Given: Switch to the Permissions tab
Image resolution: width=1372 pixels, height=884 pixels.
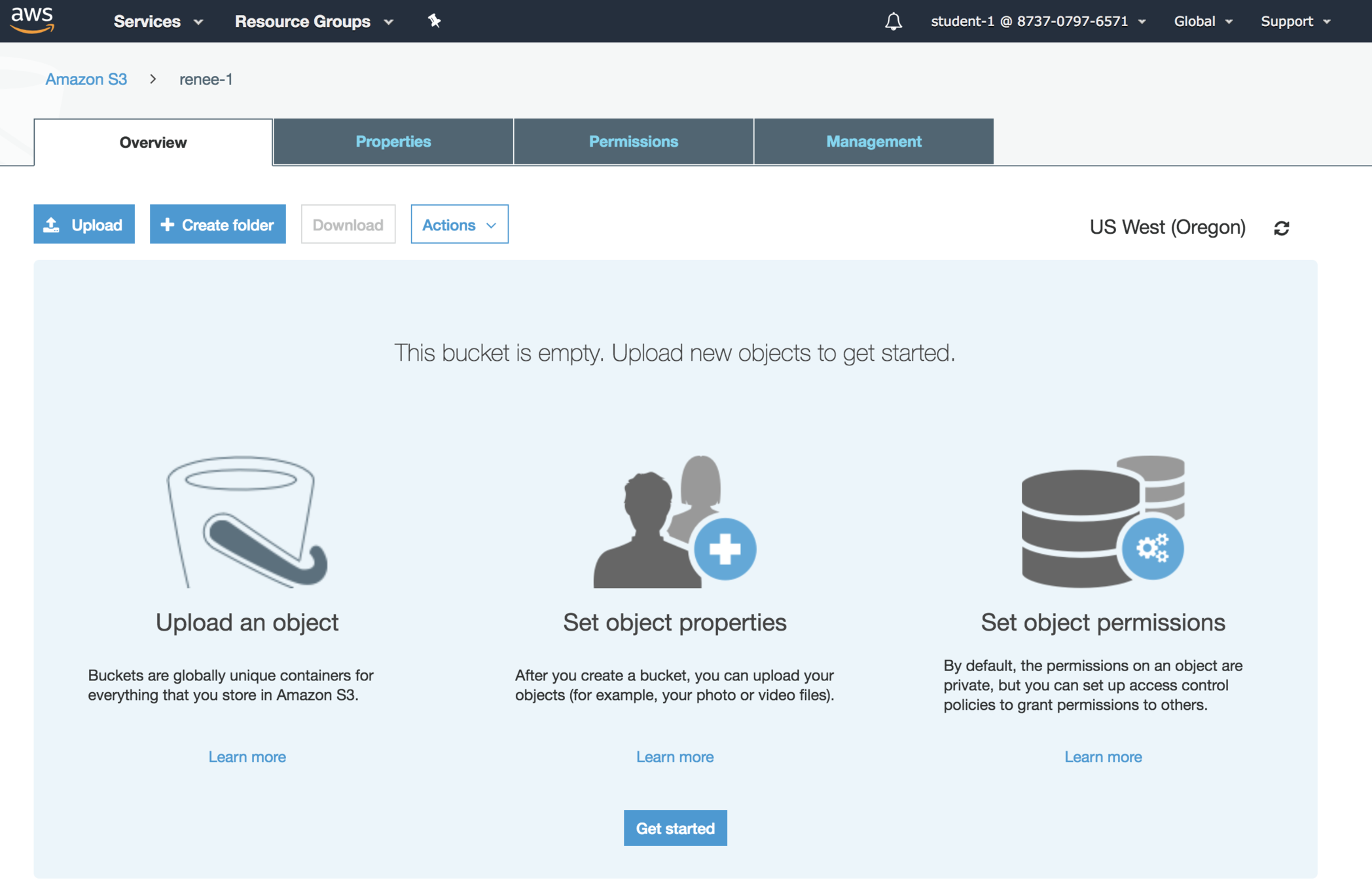Looking at the screenshot, I should pyautogui.click(x=633, y=141).
